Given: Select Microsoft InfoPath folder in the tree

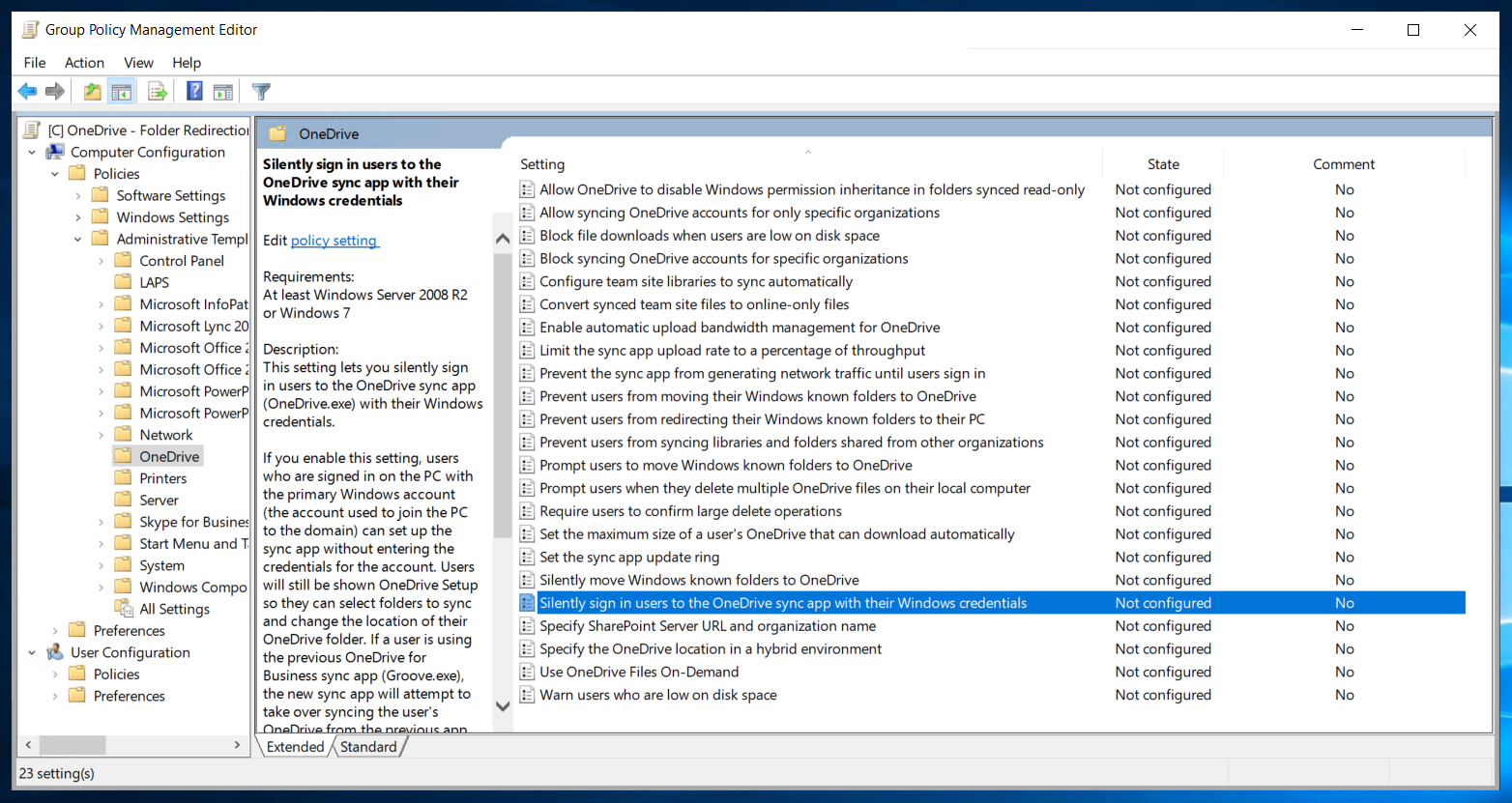Looking at the screenshot, I should pos(193,304).
